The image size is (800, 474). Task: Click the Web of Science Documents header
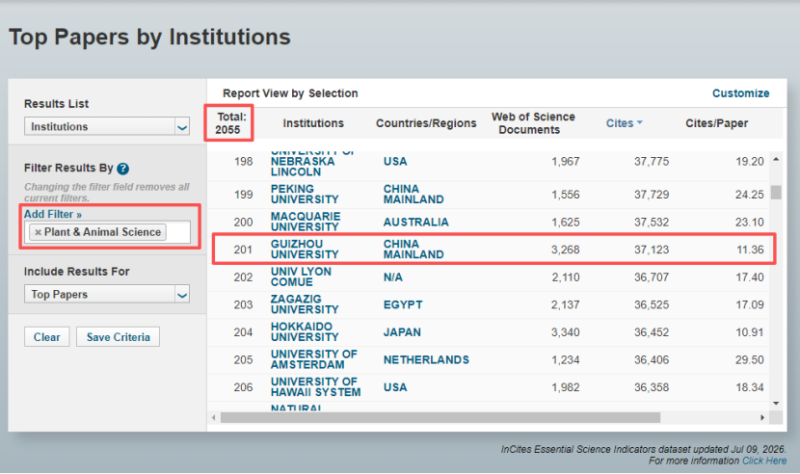(533, 123)
